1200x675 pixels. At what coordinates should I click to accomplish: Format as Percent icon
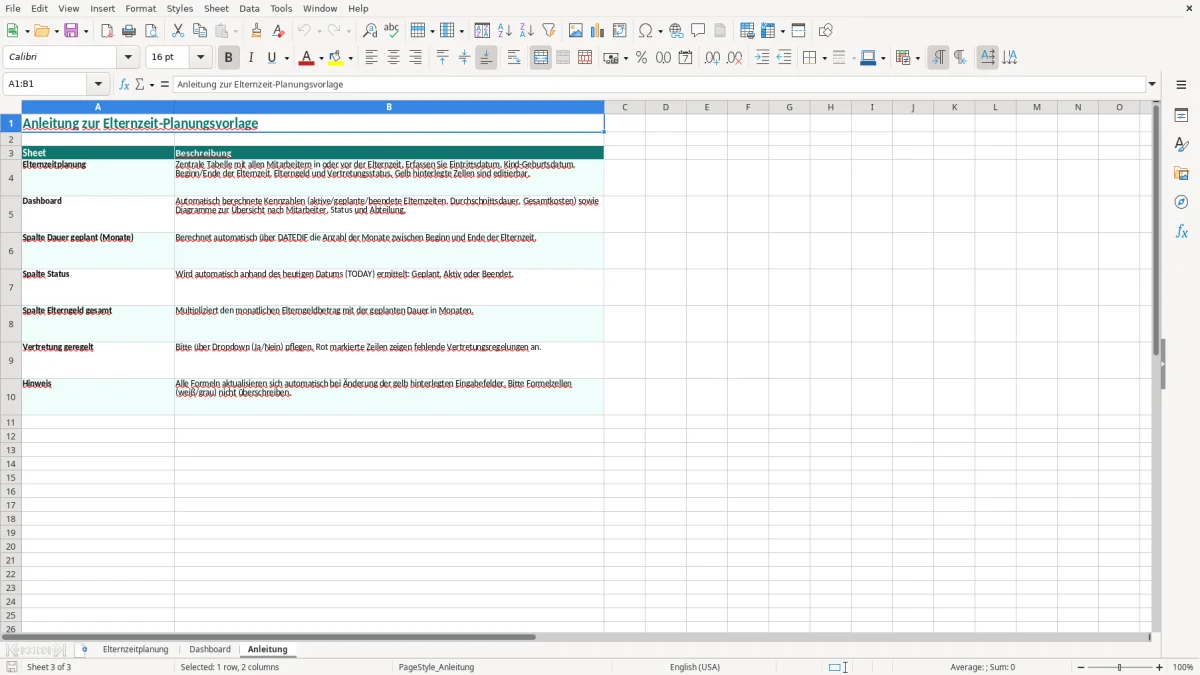pos(641,58)
